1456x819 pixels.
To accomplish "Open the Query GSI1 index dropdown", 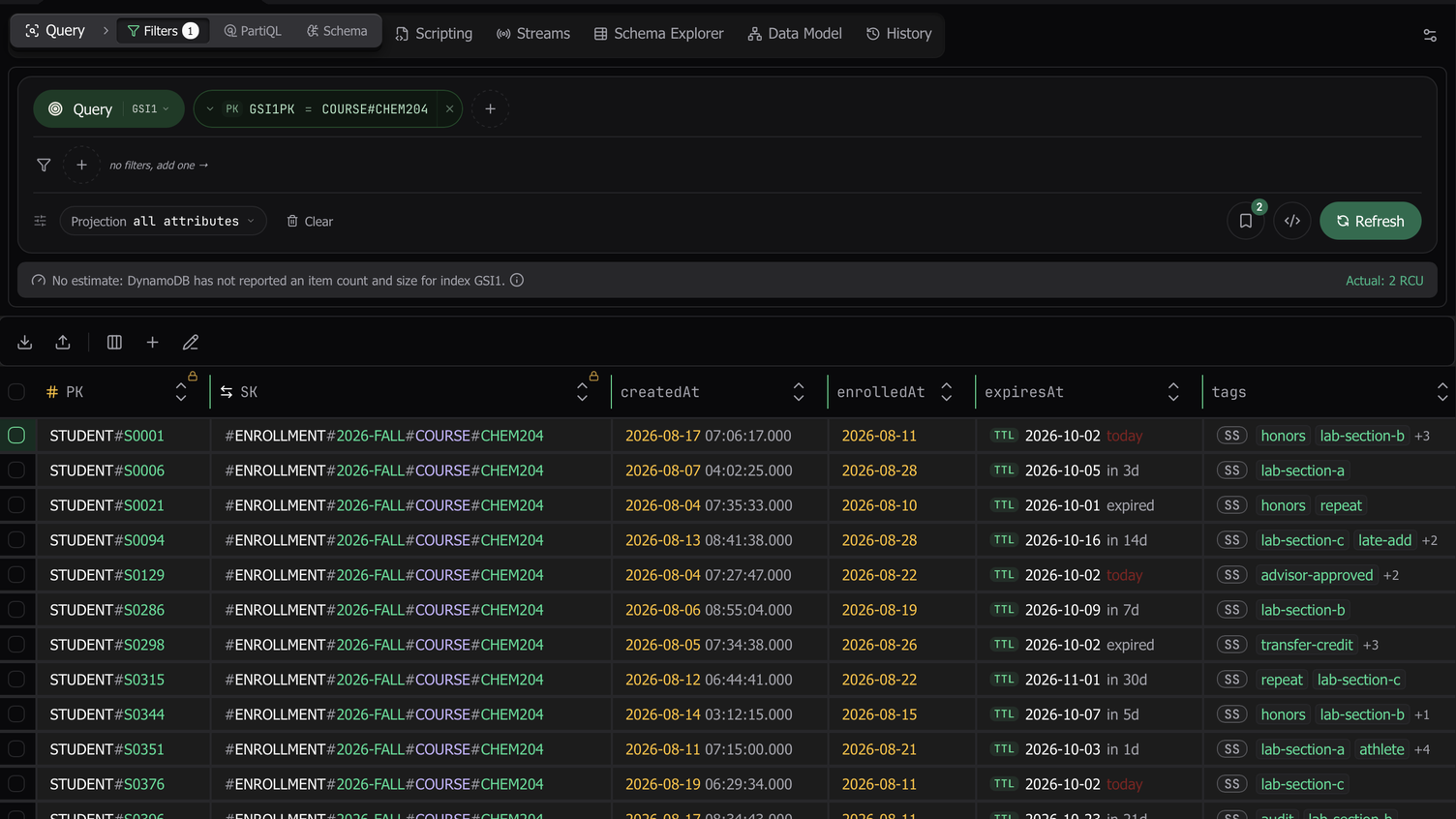I will [x=150, y=109].
